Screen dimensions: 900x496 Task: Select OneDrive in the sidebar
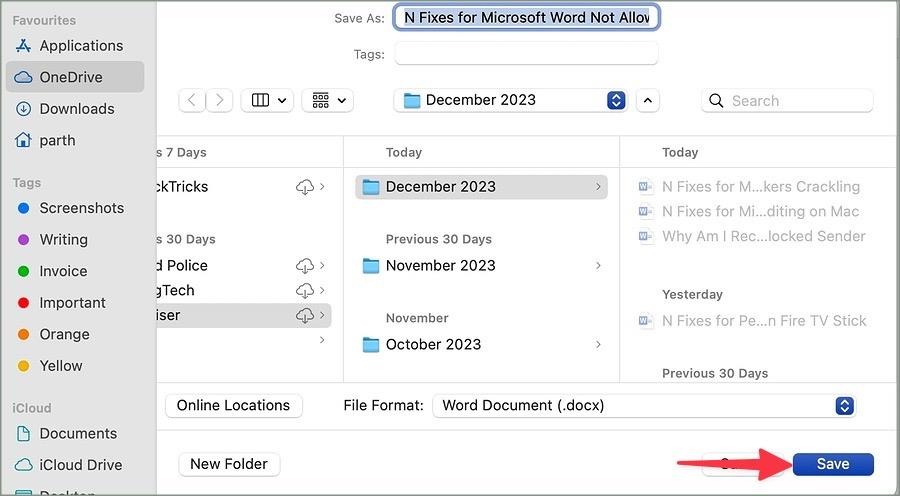click(x=75, y=77)
